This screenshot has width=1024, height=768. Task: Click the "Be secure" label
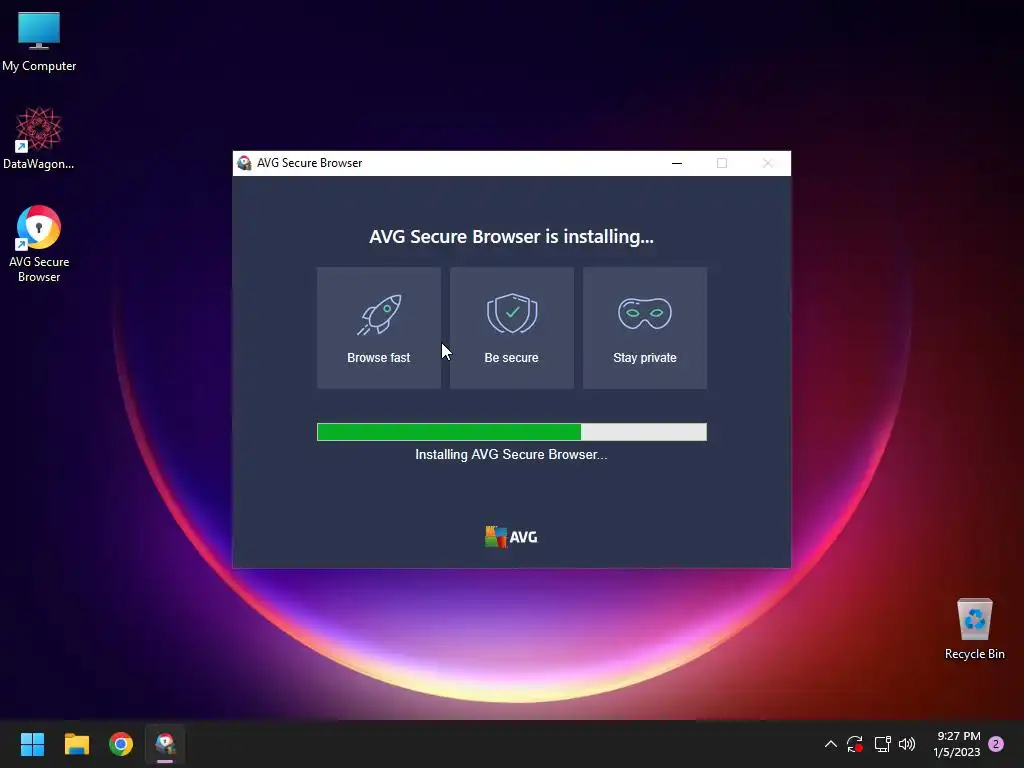(x=511, y=358)
